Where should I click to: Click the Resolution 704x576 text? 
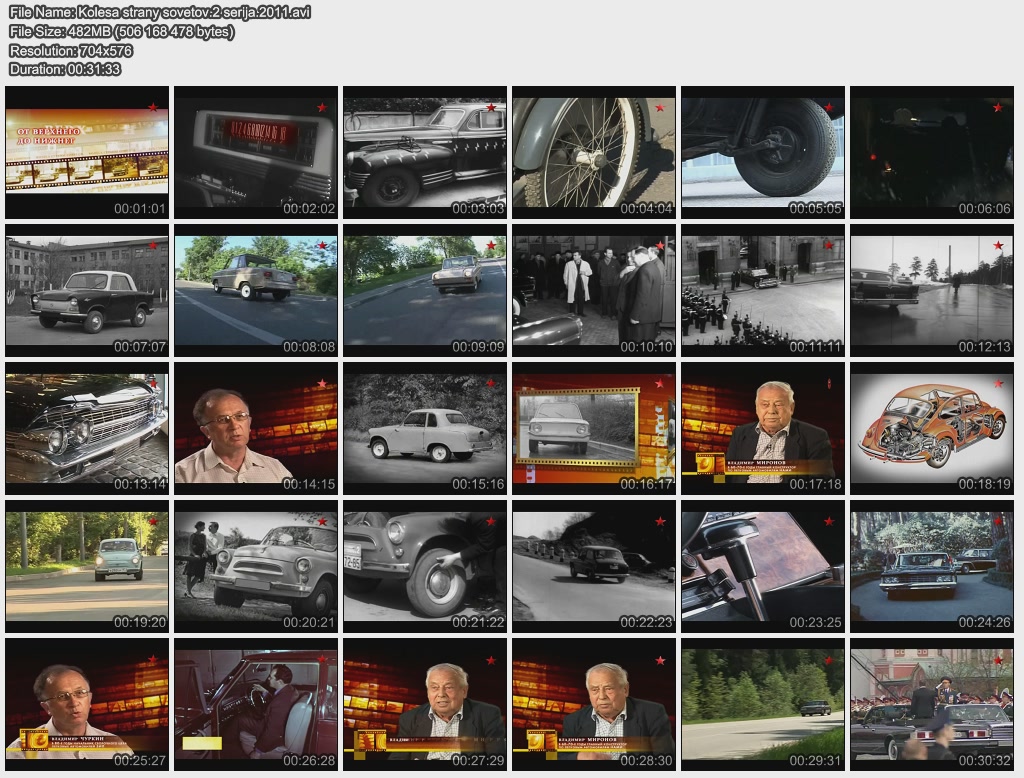coord(71,50)
